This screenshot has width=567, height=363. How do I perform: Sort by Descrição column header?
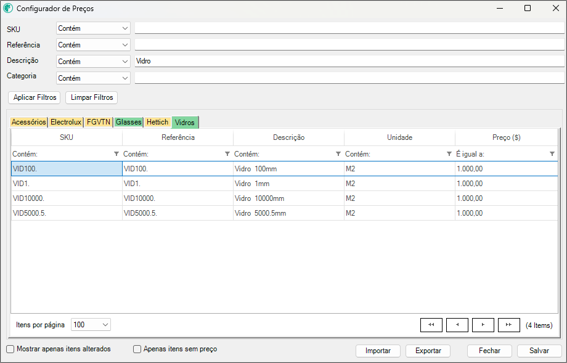(x=289, y=137)
